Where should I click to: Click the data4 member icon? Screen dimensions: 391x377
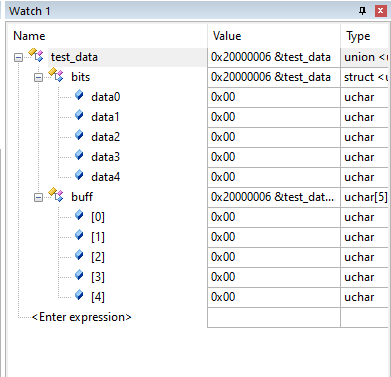pyautogui.click(x=79, y=175)
